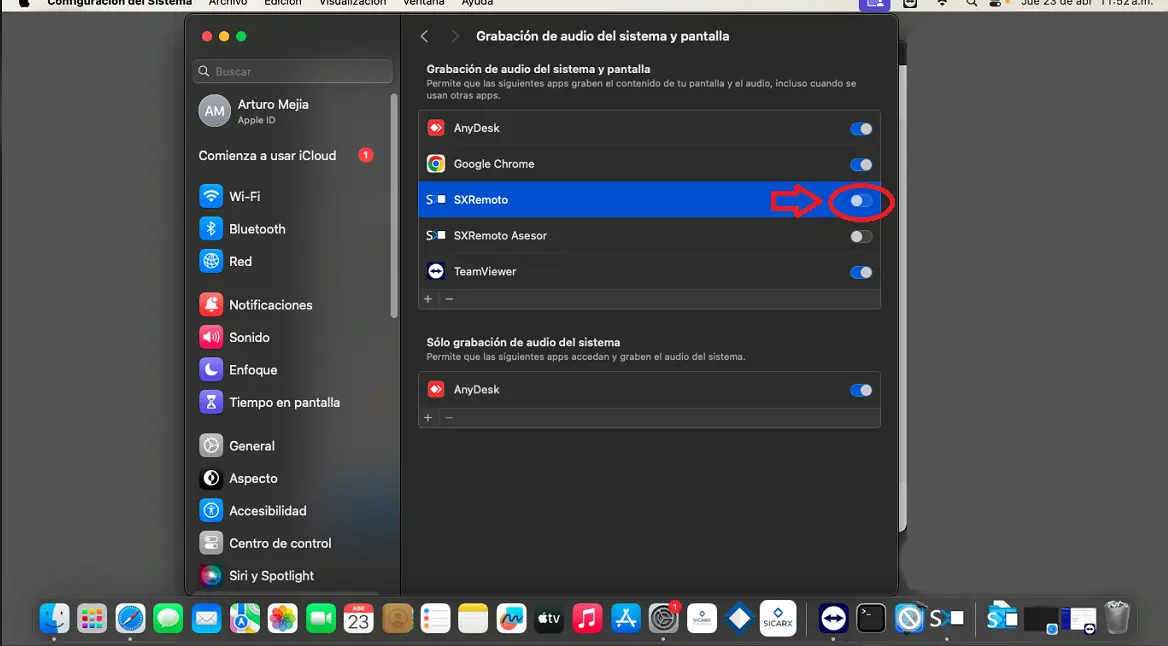Enable the SXRemoto Asesor toggle

(861, 236)
